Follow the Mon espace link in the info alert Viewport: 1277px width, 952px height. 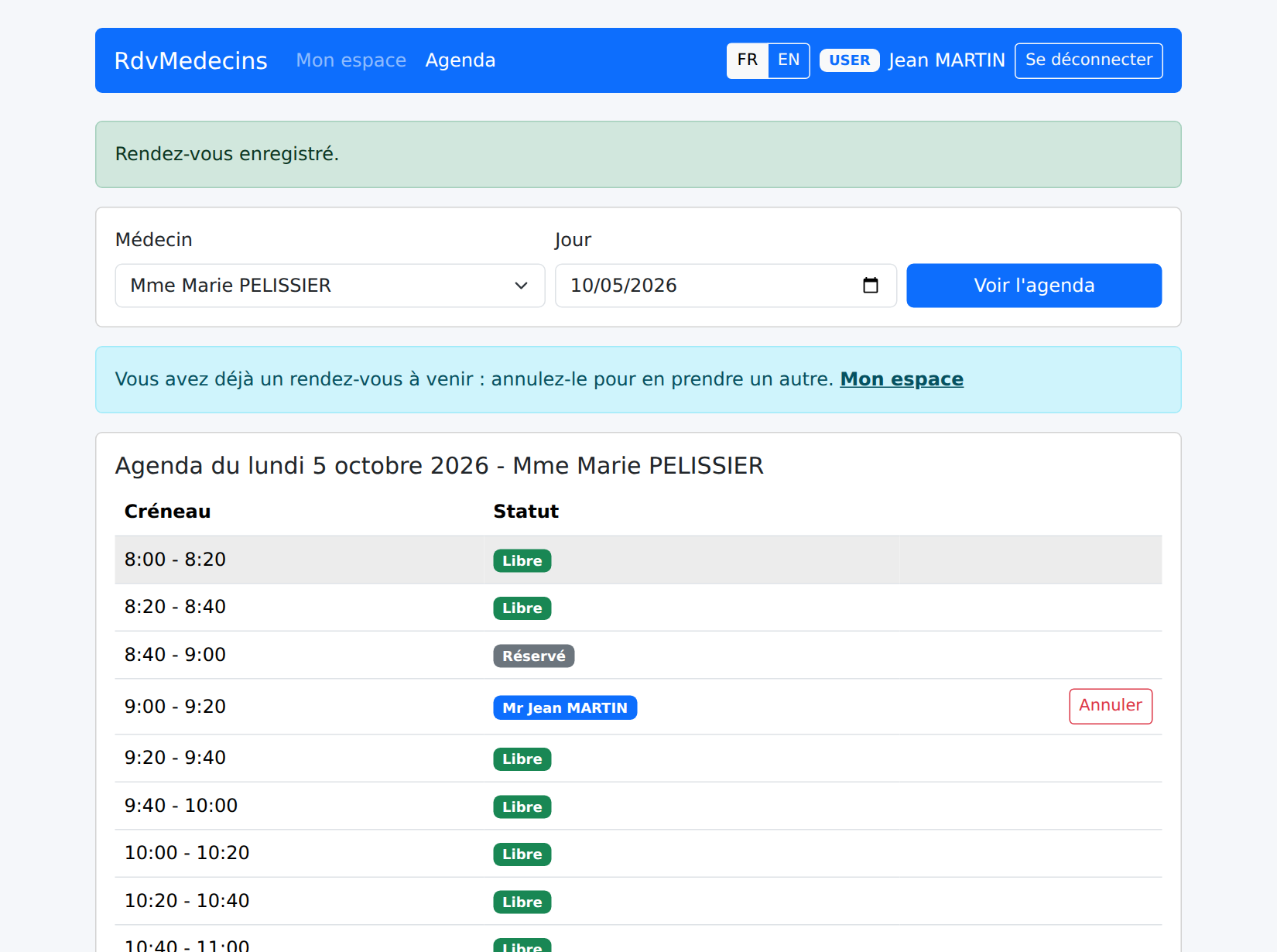point(902,379)
